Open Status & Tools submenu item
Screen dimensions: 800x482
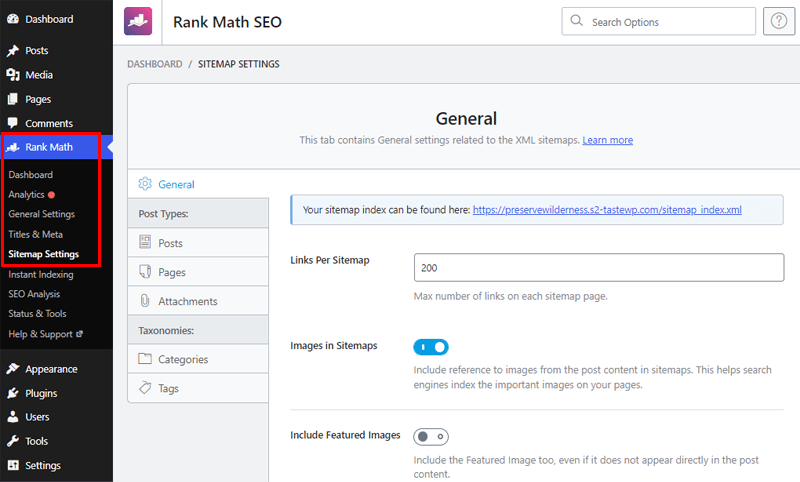click(37, 314)
